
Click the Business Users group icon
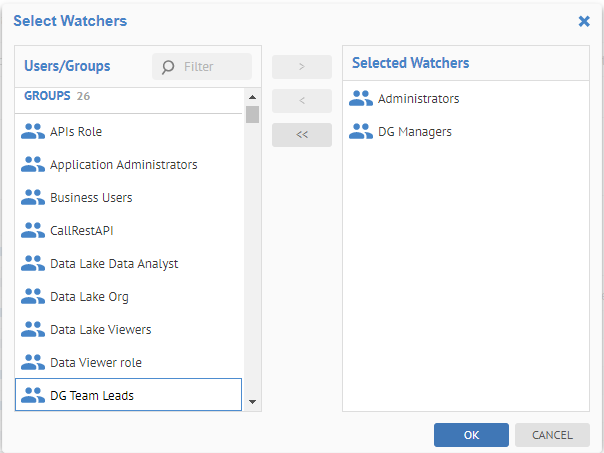[33, 198]
